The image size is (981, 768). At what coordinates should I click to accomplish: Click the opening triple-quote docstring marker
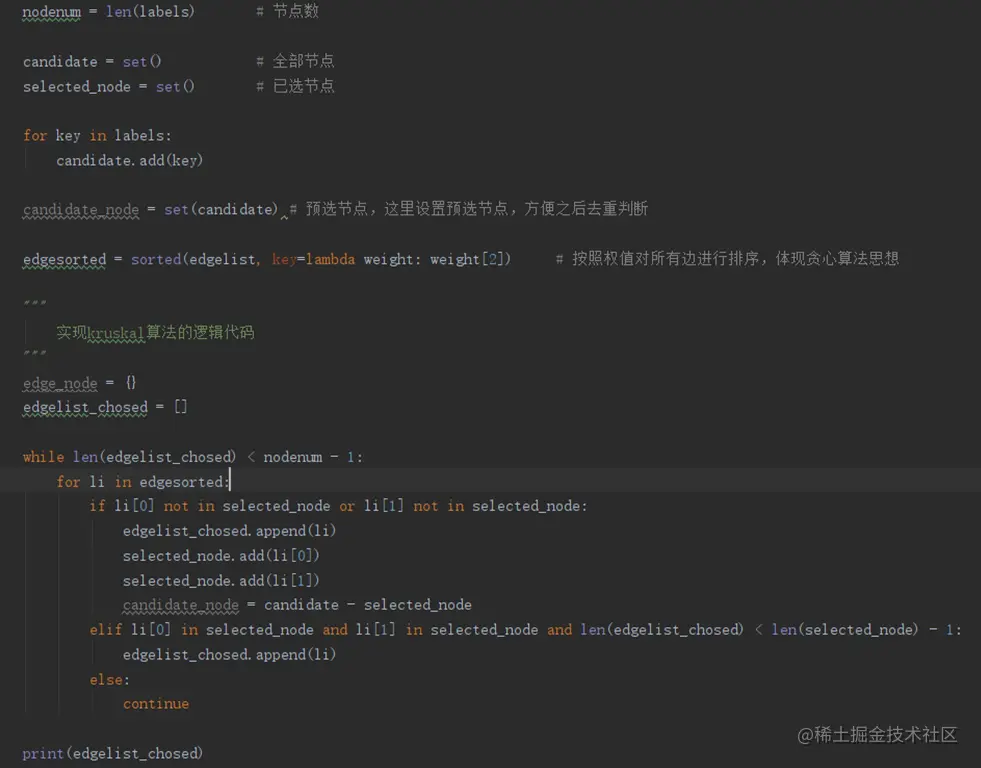click(34, 304)
